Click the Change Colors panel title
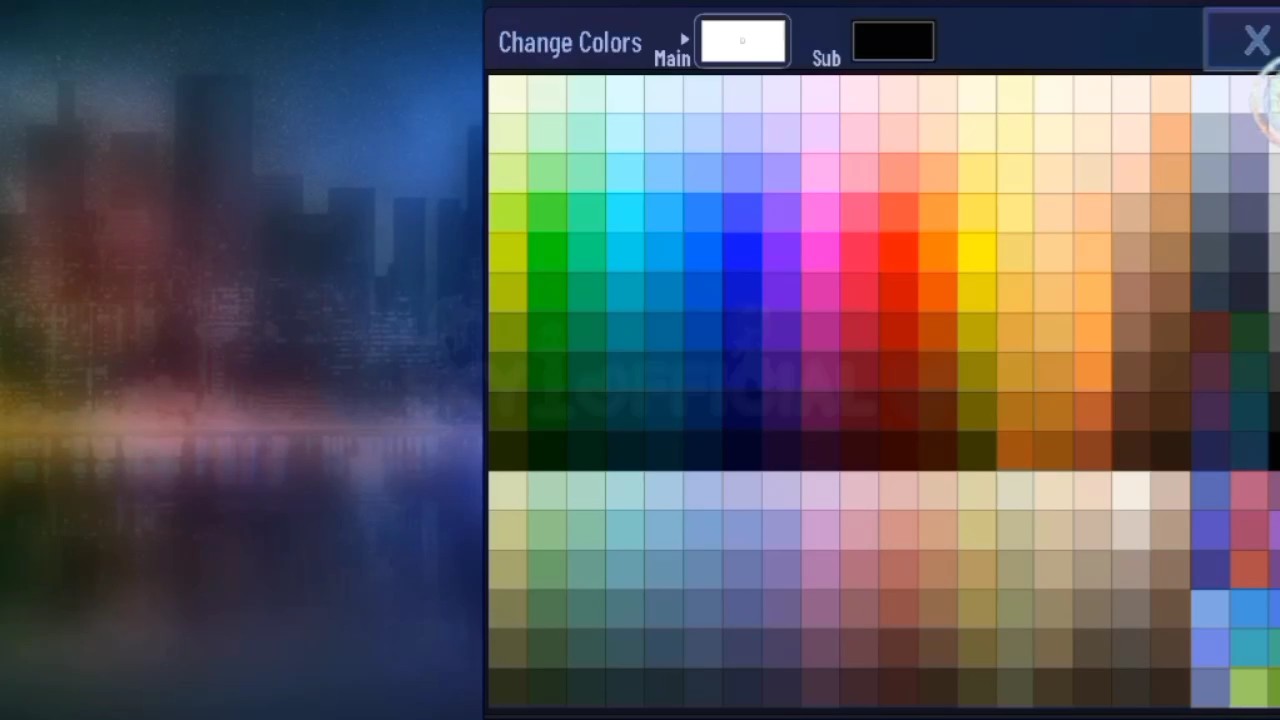 tap(570, 42)
